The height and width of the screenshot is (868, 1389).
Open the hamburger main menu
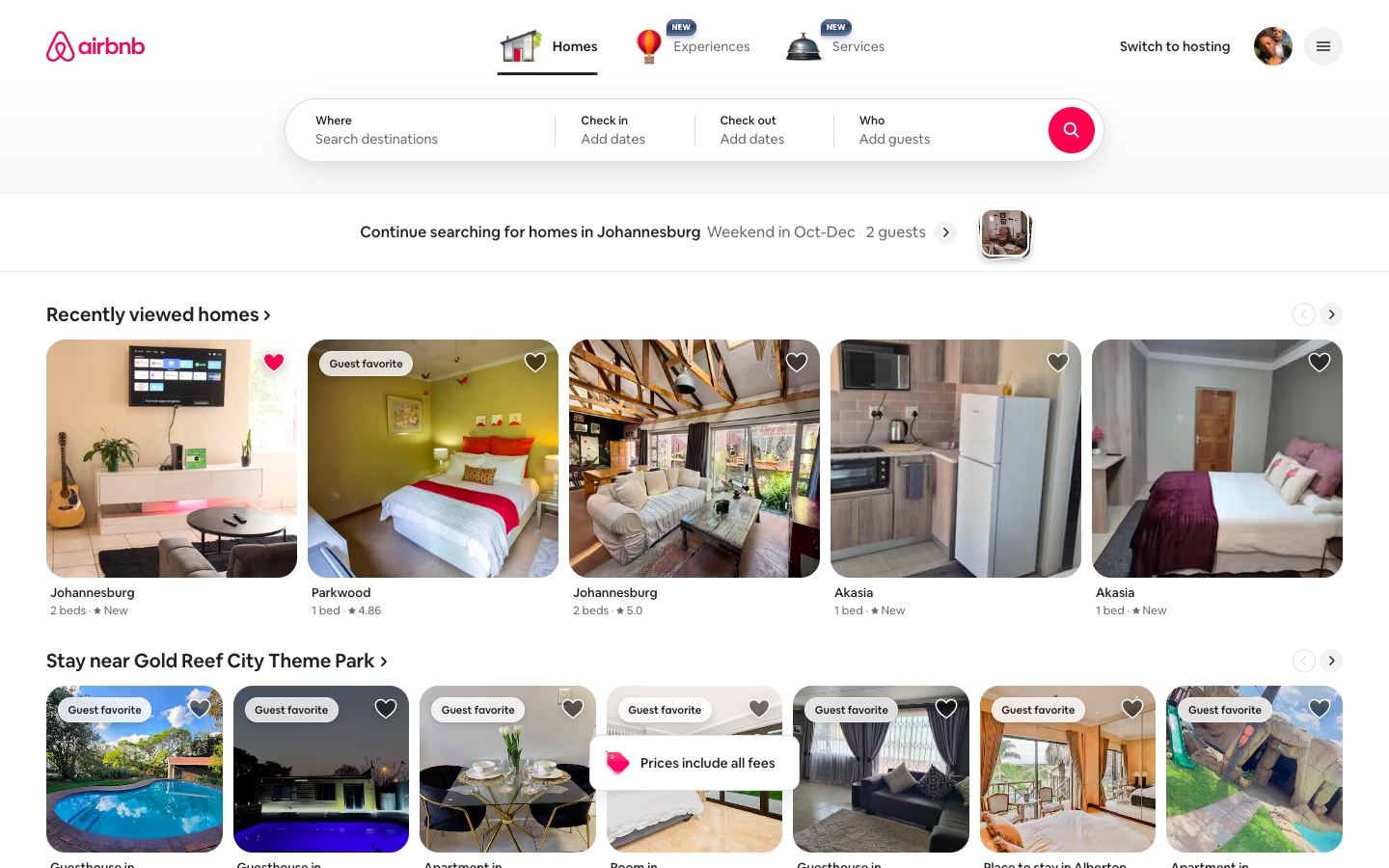click(1322, 46)
